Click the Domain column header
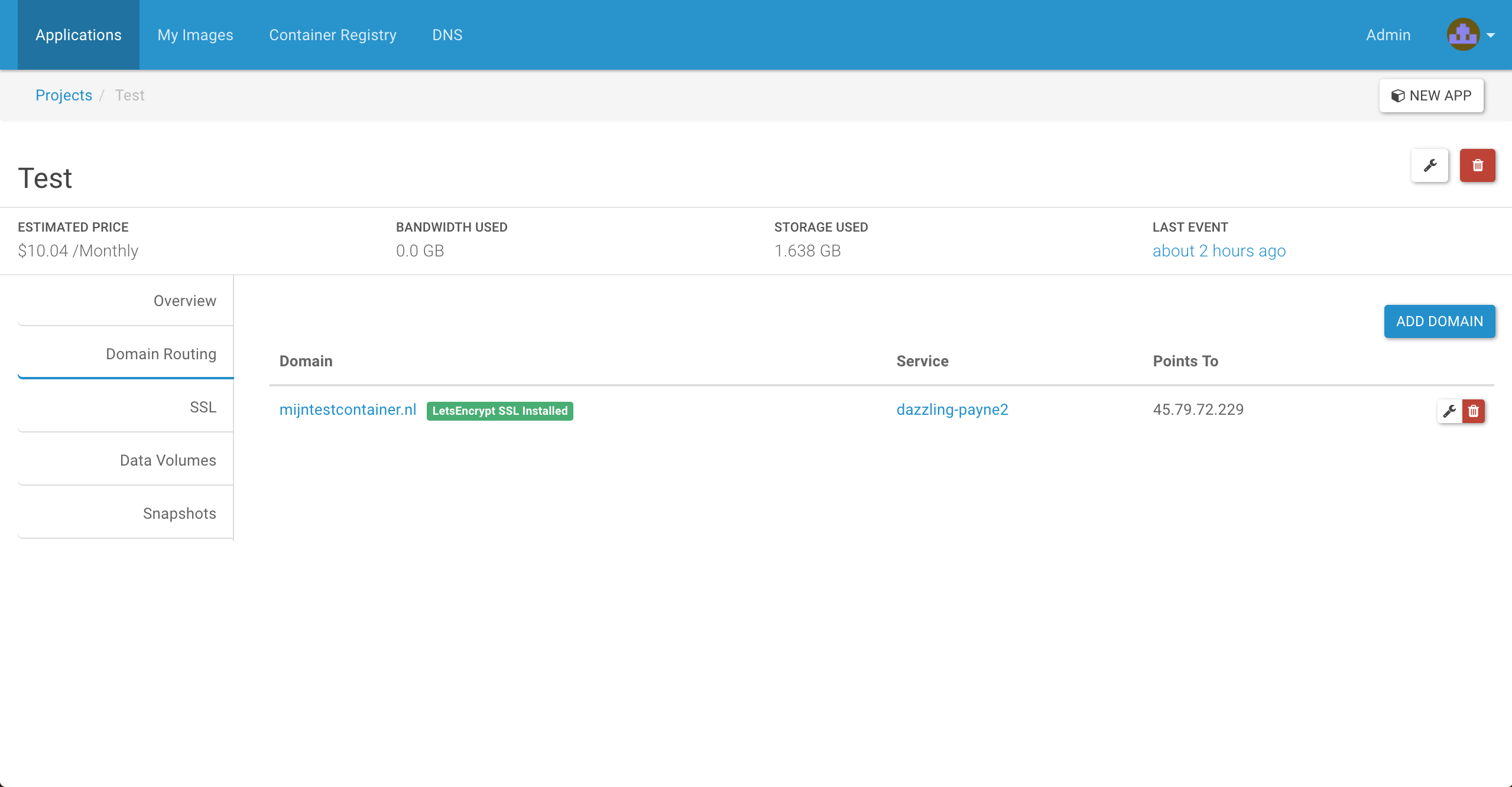 coord(306,361)
